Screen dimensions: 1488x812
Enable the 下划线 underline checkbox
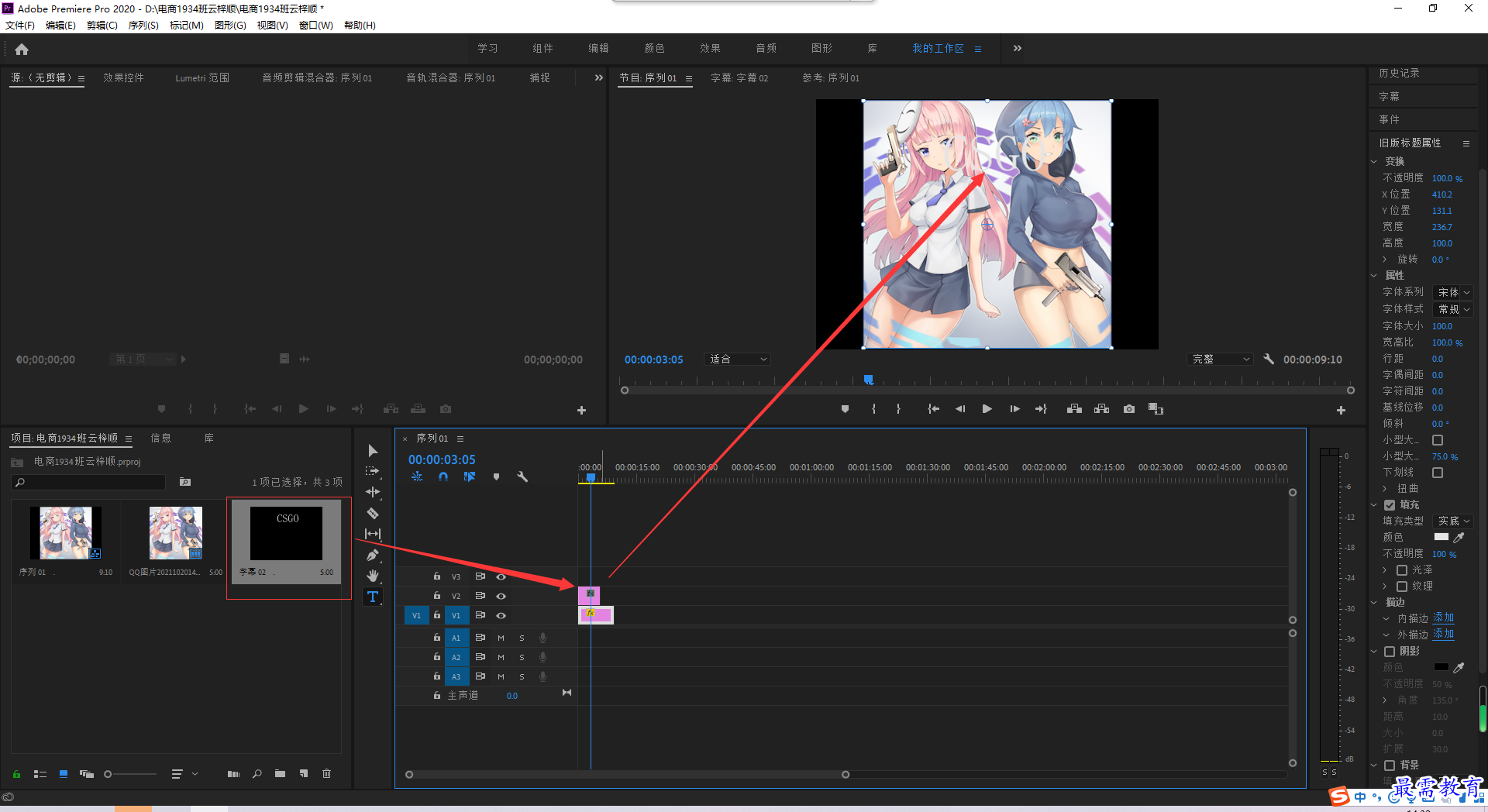click(1438, 473)
